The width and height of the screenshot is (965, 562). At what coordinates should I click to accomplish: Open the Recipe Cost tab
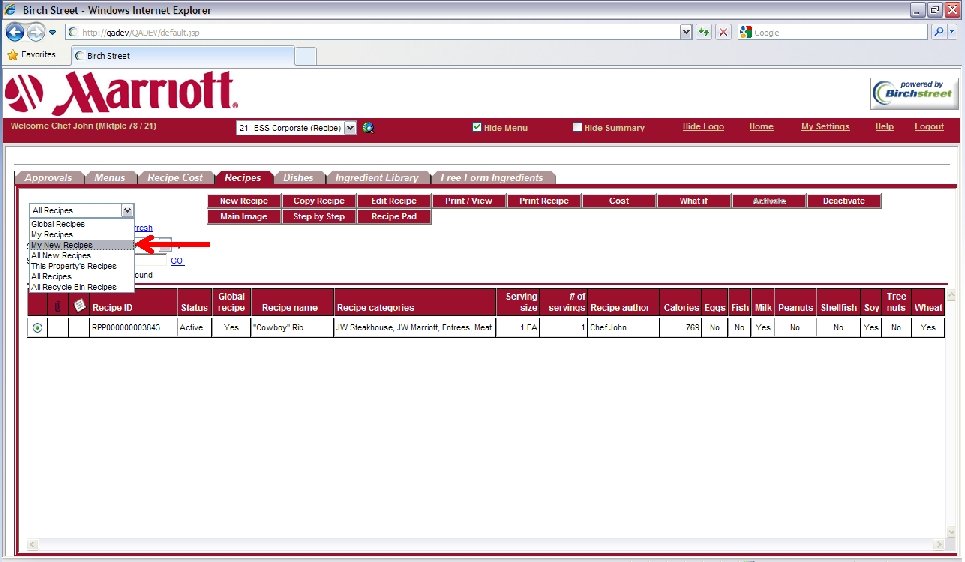175,177
